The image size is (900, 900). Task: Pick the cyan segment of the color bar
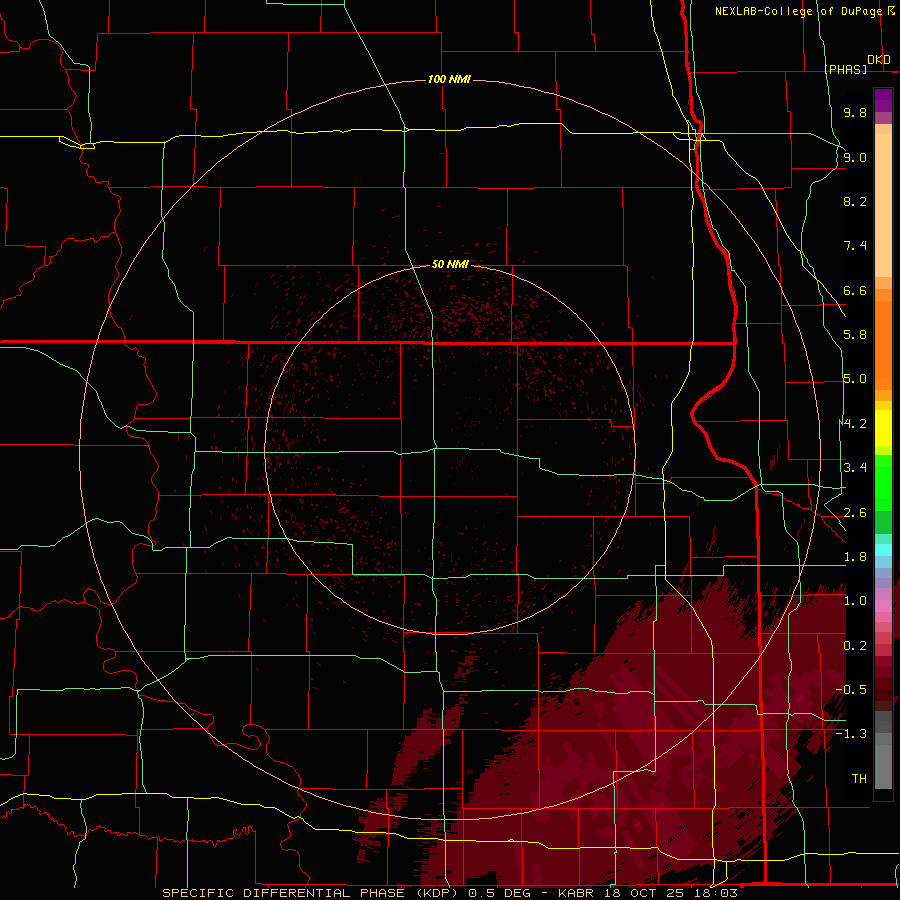point(883,550)
